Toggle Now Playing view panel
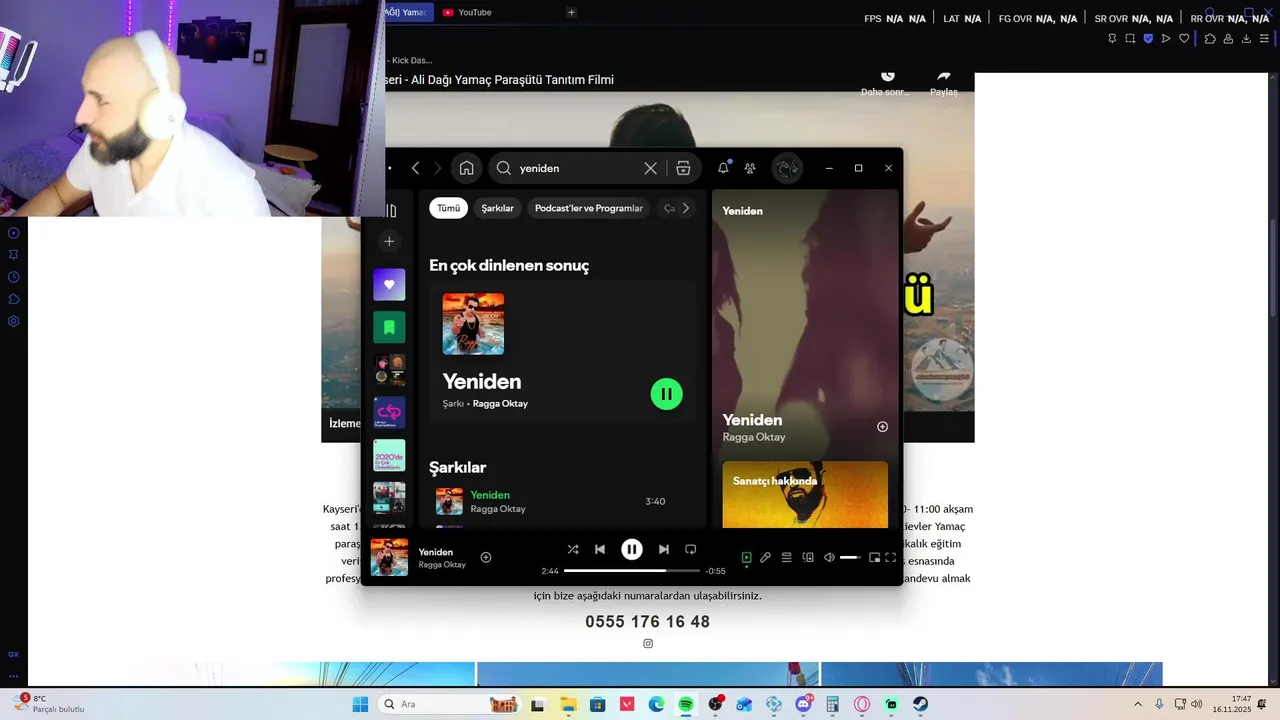Image resolution: width=1280 pixels, height=720 pixels. point(746,557)
